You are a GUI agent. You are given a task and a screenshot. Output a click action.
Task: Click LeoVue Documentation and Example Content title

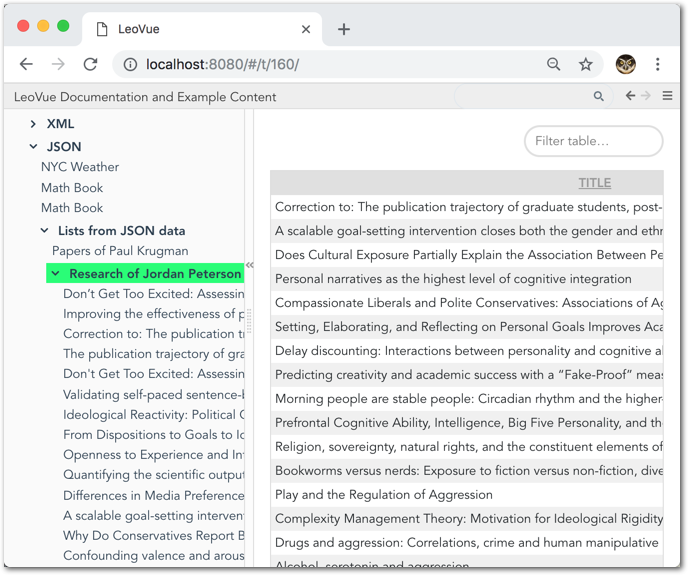145,97
